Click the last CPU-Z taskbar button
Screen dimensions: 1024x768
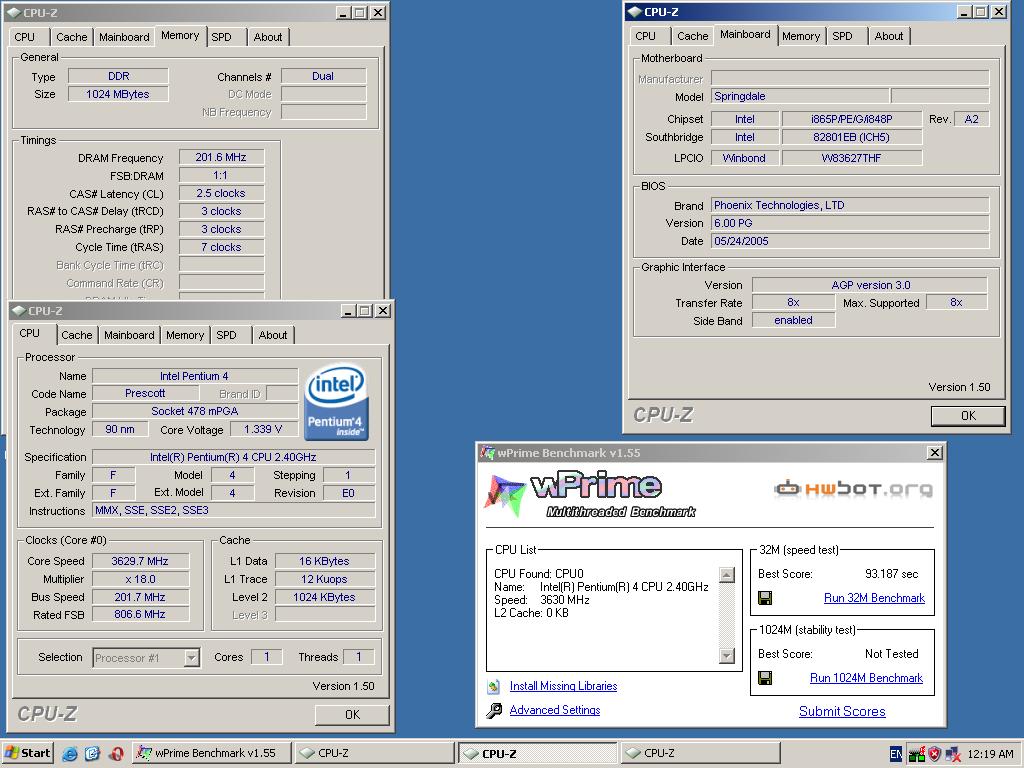pyautogui.click(x=701, y=753)
